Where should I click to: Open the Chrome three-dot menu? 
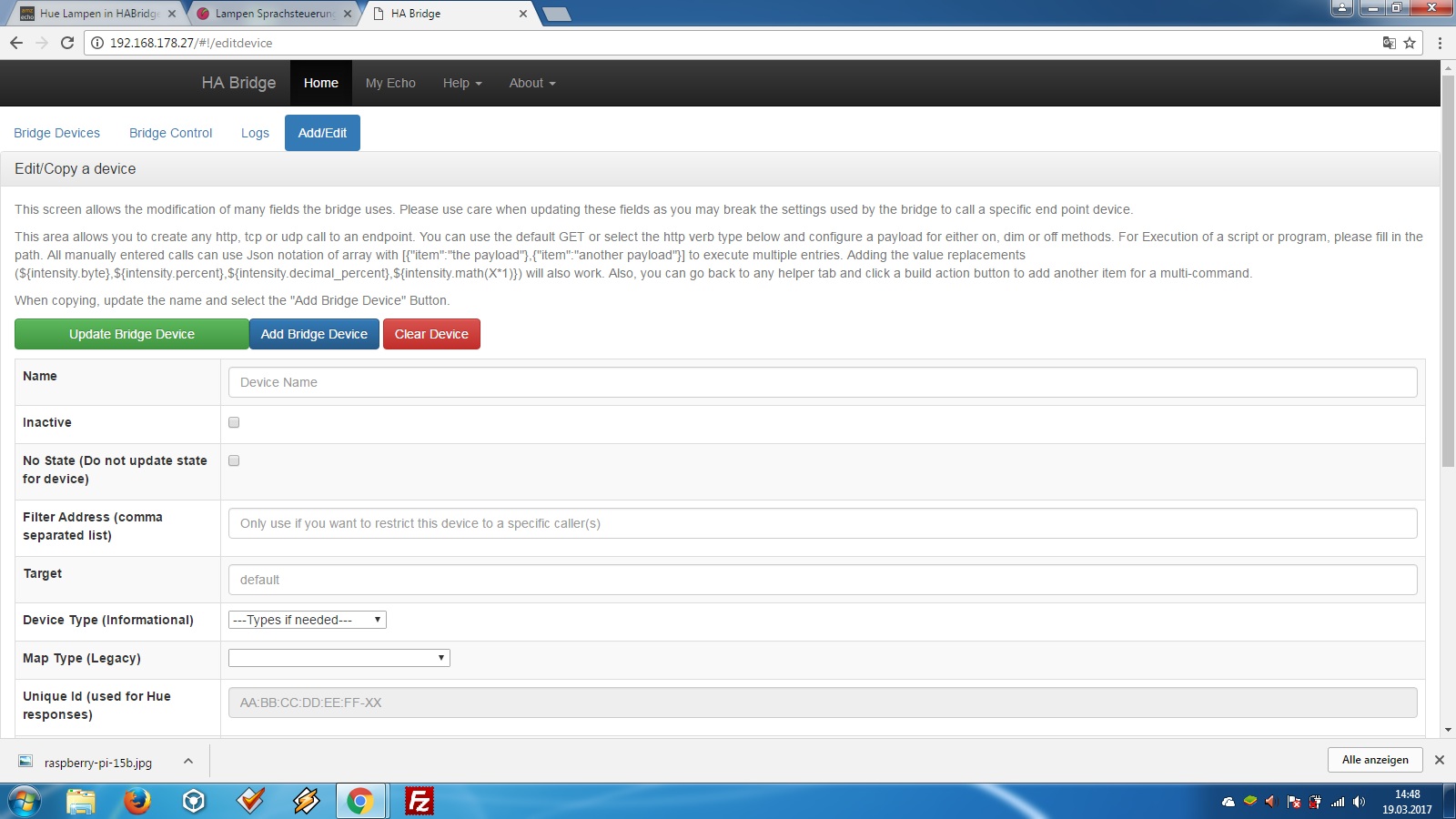1440,43
